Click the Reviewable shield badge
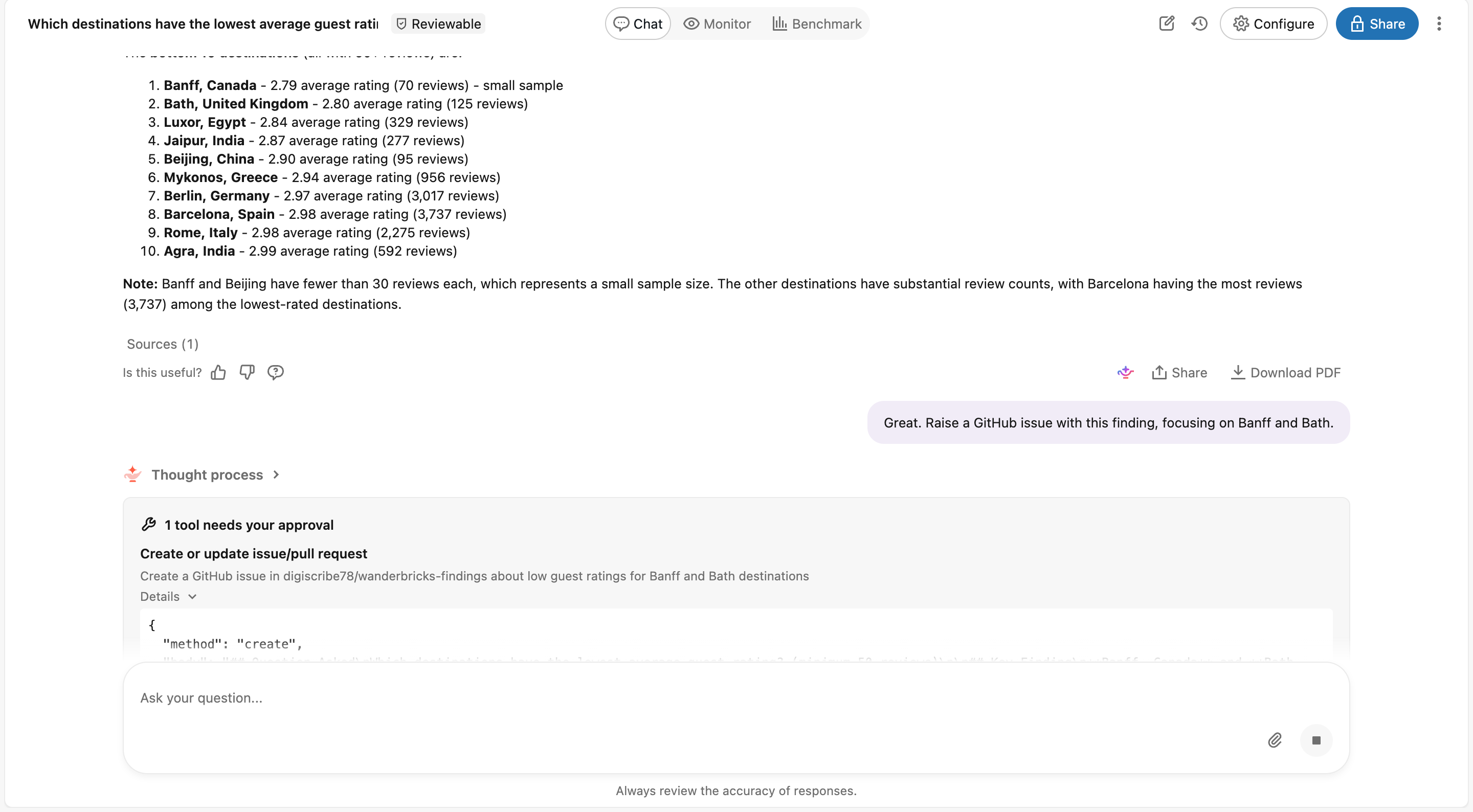 pos(439,24)
